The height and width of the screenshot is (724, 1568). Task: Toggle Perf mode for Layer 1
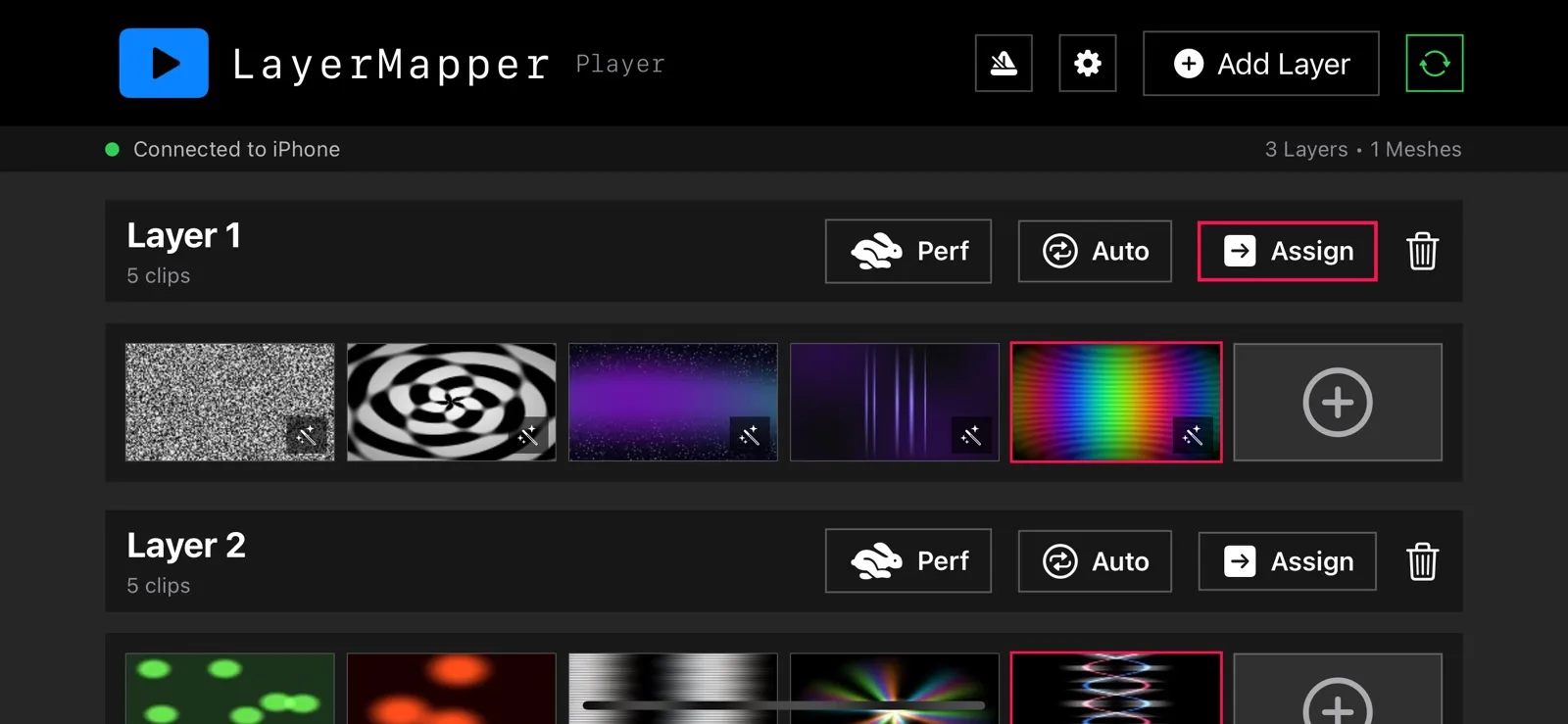point(908,252)
